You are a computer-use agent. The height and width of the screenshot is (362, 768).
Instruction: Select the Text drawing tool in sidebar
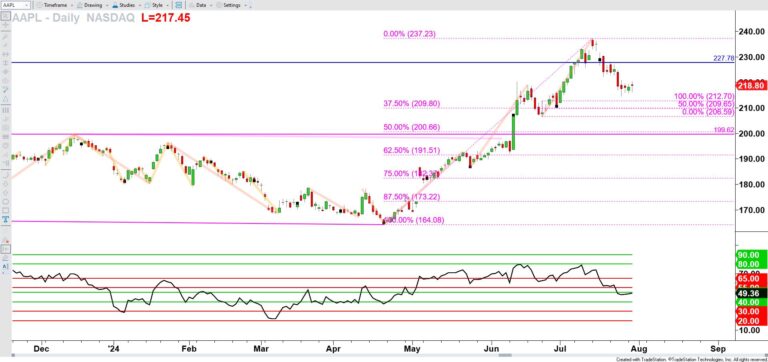(5, 219)
